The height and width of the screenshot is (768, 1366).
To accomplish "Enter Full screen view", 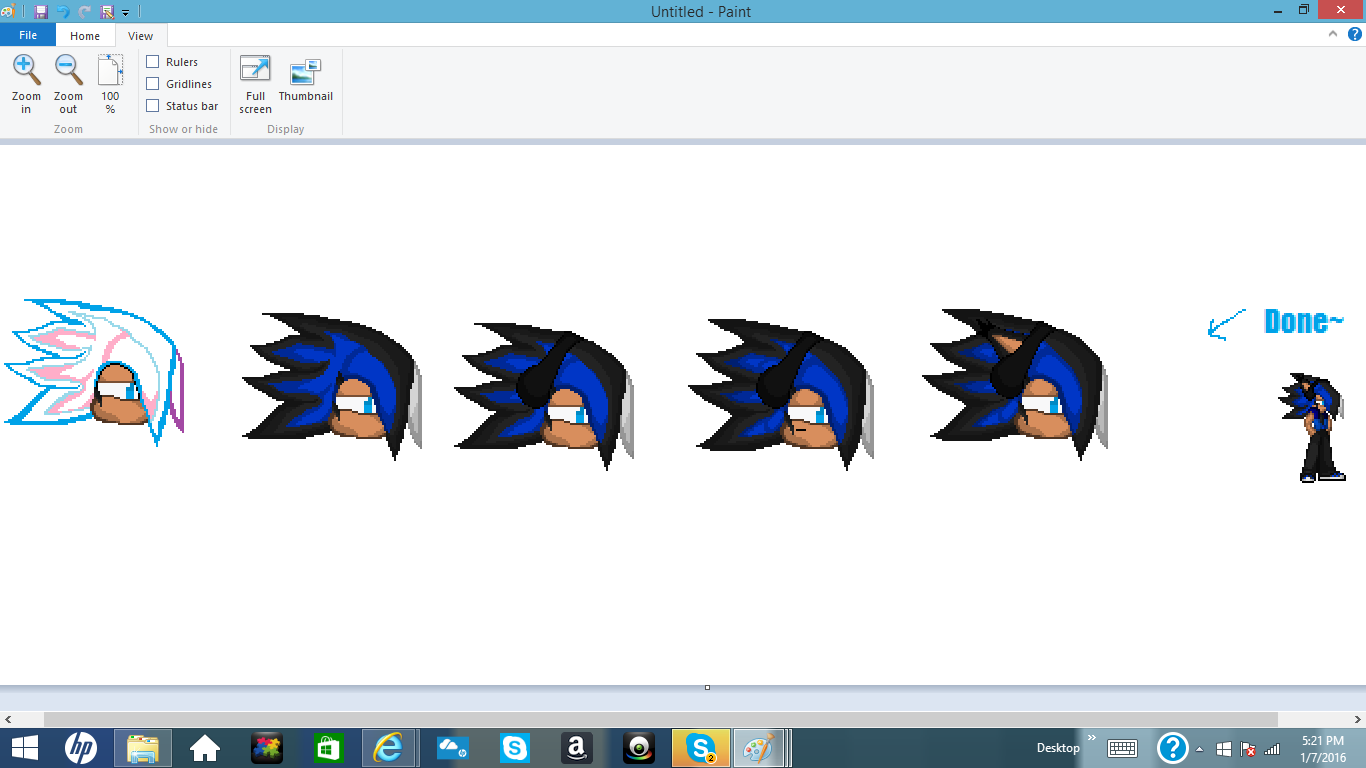I will (x=255, y=71).
